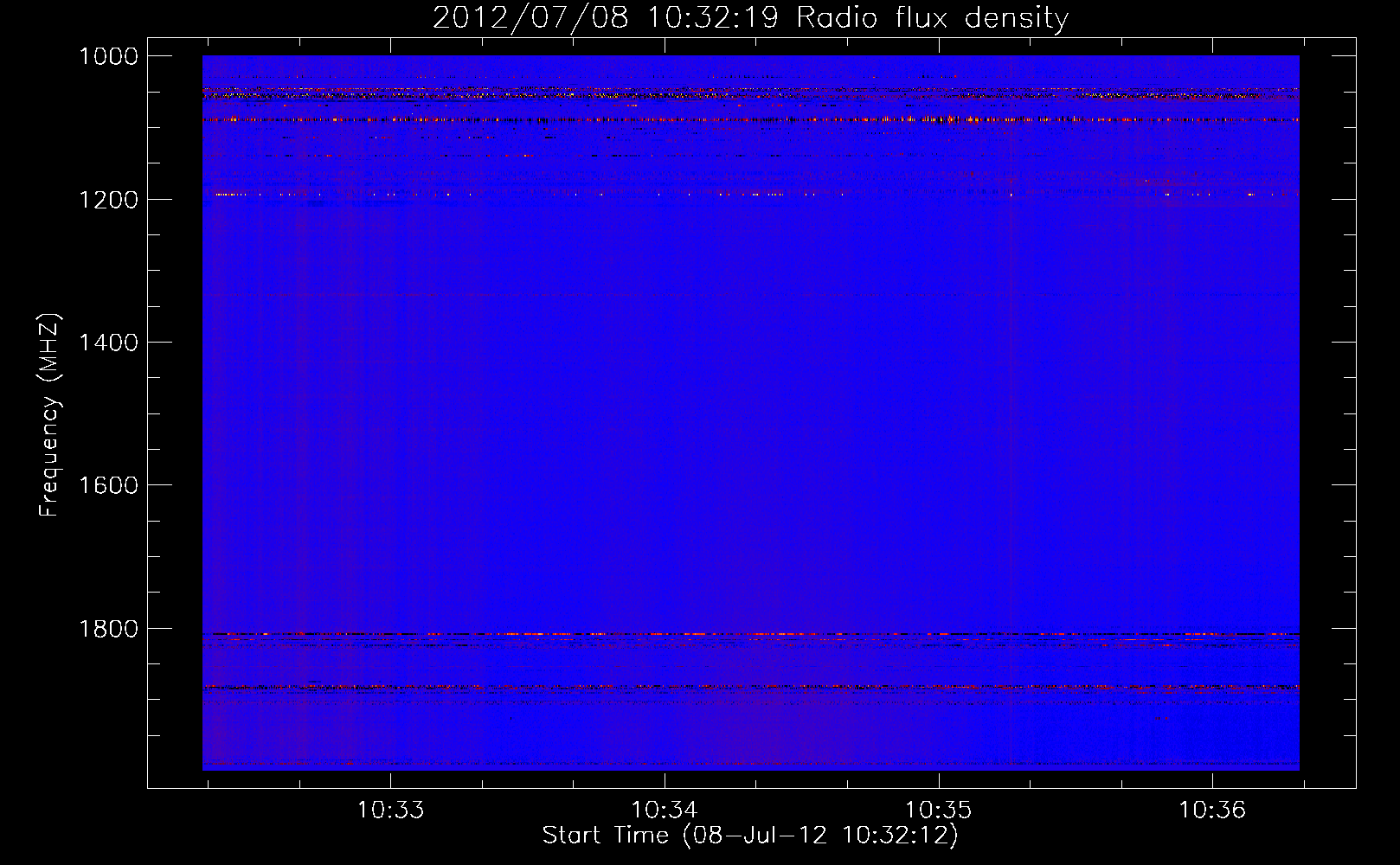Click the plot title '2012/07/08 10:32:19 Radio flux density'
Viewport: 1400px width, 865px height.
point(750,17)
